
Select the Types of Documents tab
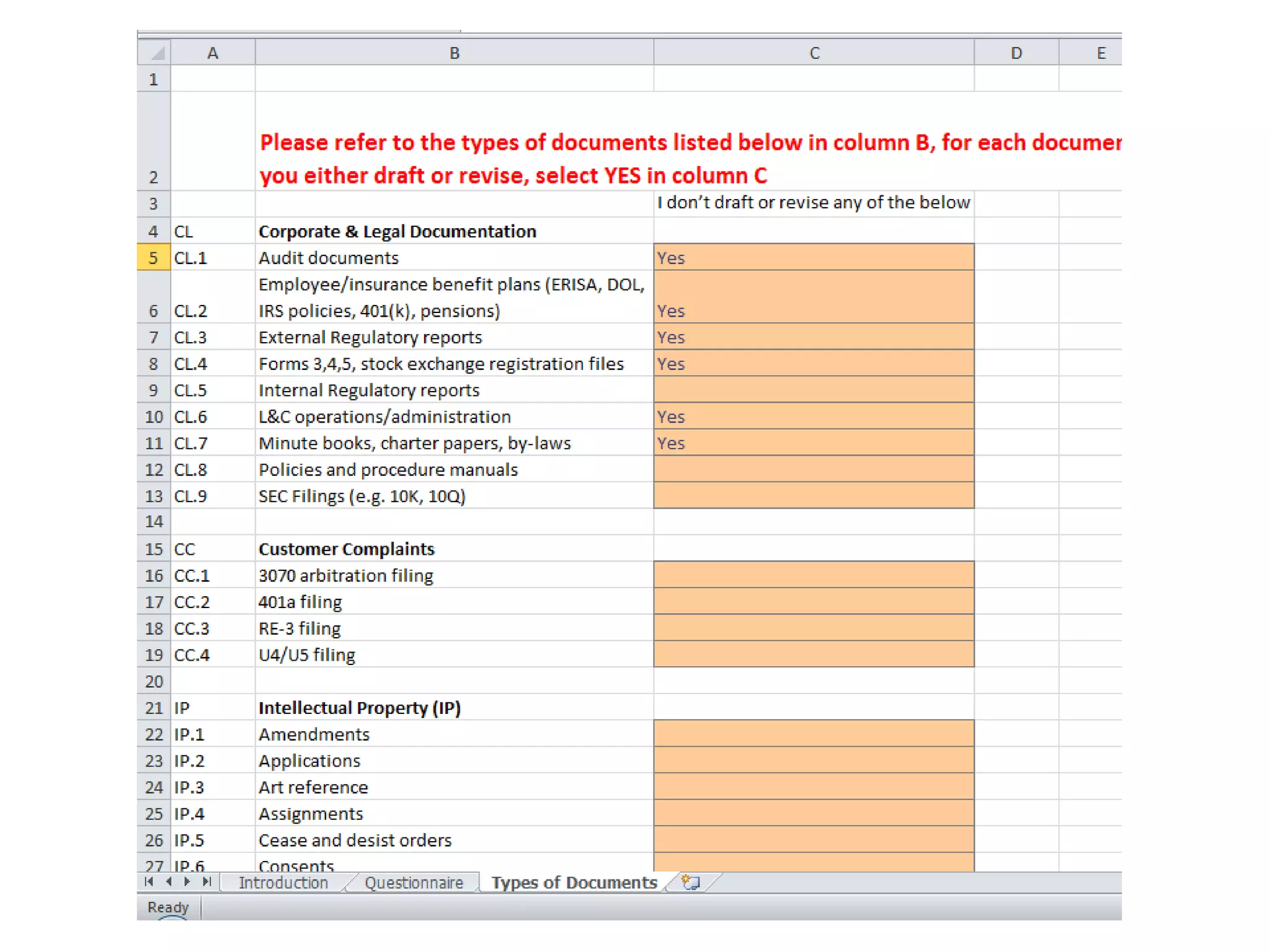pyautogui.click(x=574, y=883)
